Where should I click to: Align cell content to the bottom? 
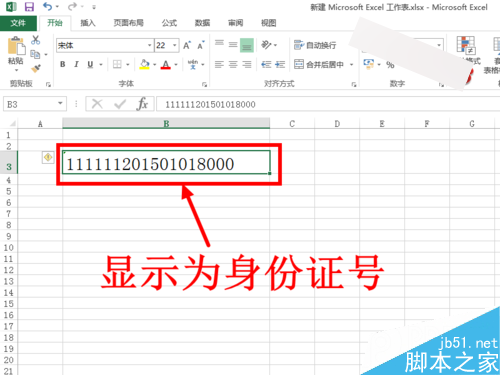247,45
